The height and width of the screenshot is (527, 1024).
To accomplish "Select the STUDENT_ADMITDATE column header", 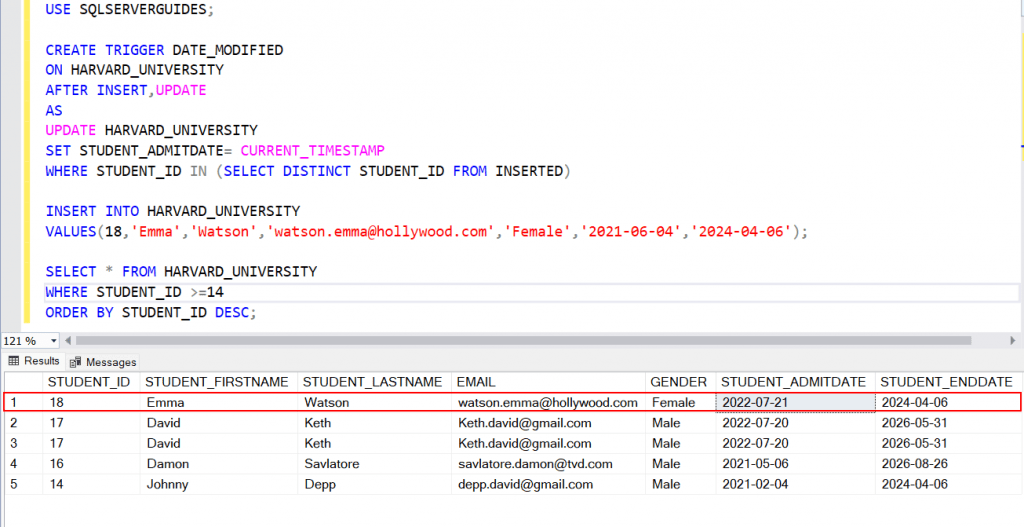I will [793, 382].
